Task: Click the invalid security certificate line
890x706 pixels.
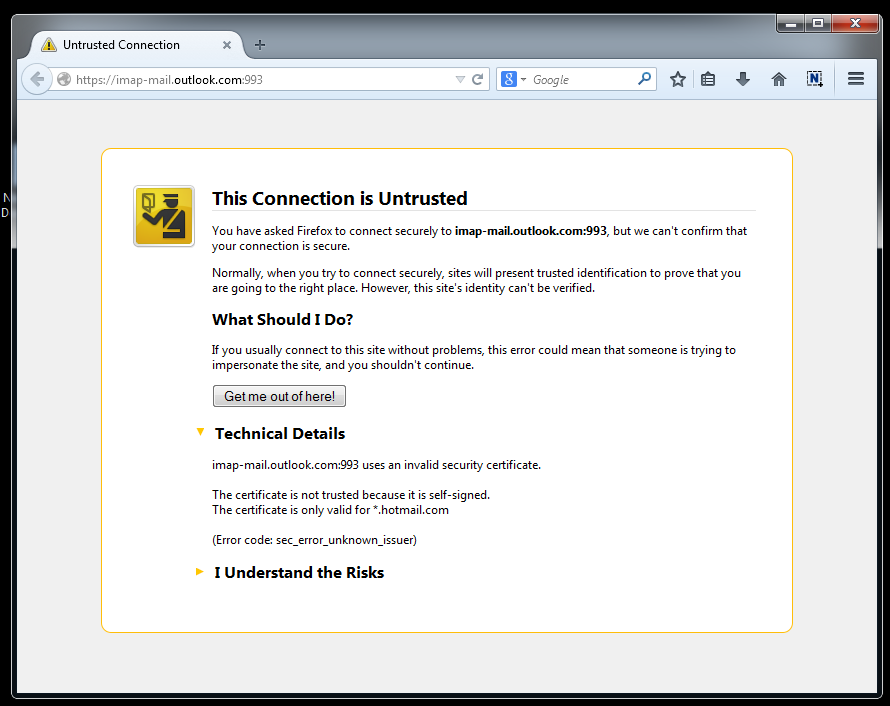Action: coord(376,465)
